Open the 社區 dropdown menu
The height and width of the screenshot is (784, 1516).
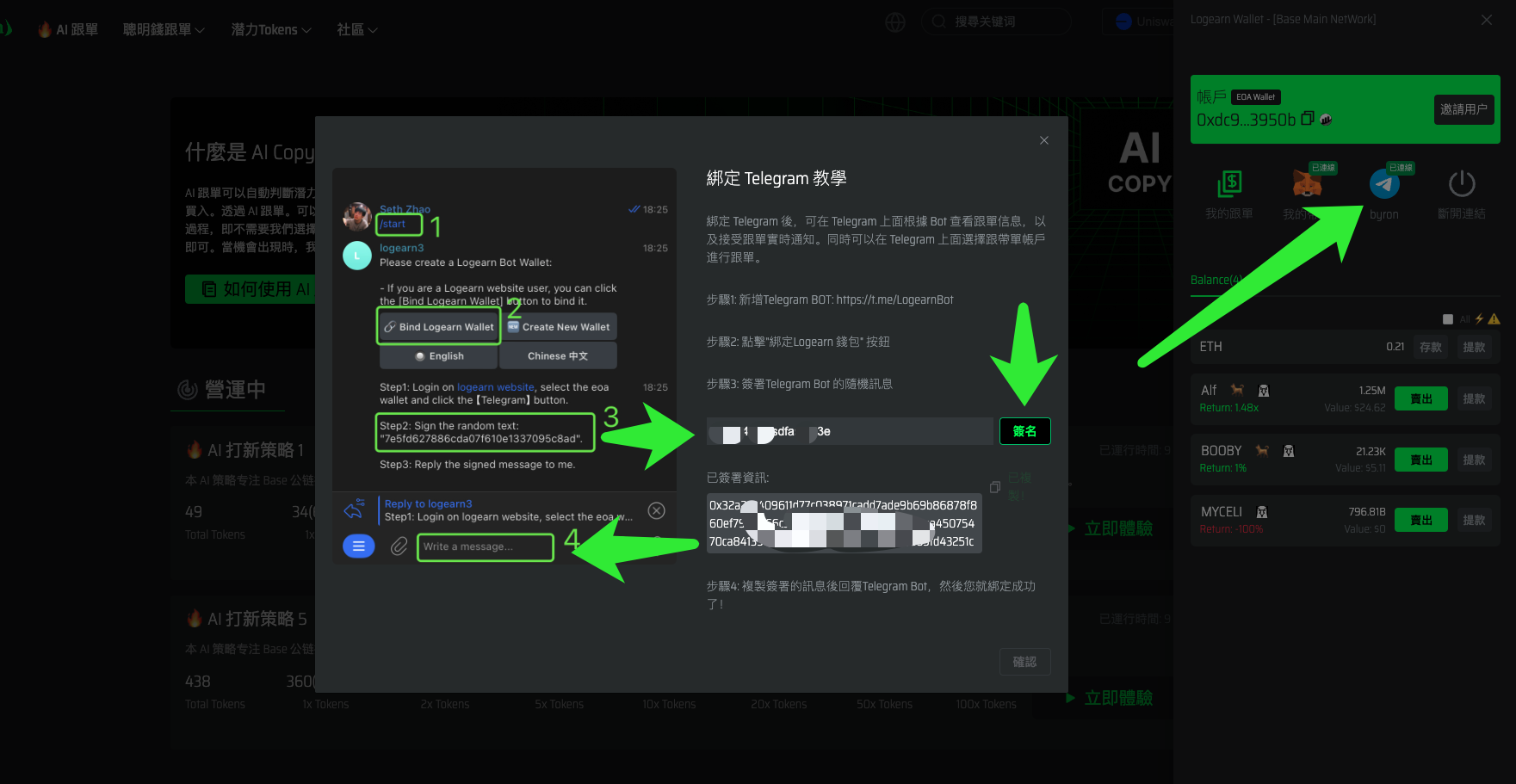point(356,30)
